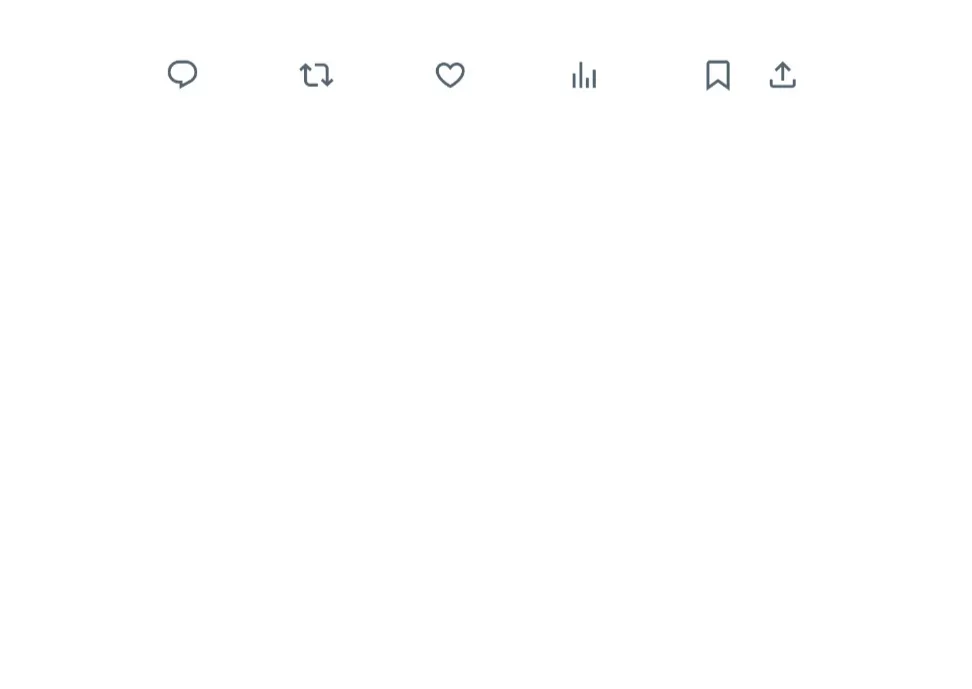The width and height of the screenshot is (972, 689).
Task: Save the post with the bookmark icon
Action: coord(718,75)
